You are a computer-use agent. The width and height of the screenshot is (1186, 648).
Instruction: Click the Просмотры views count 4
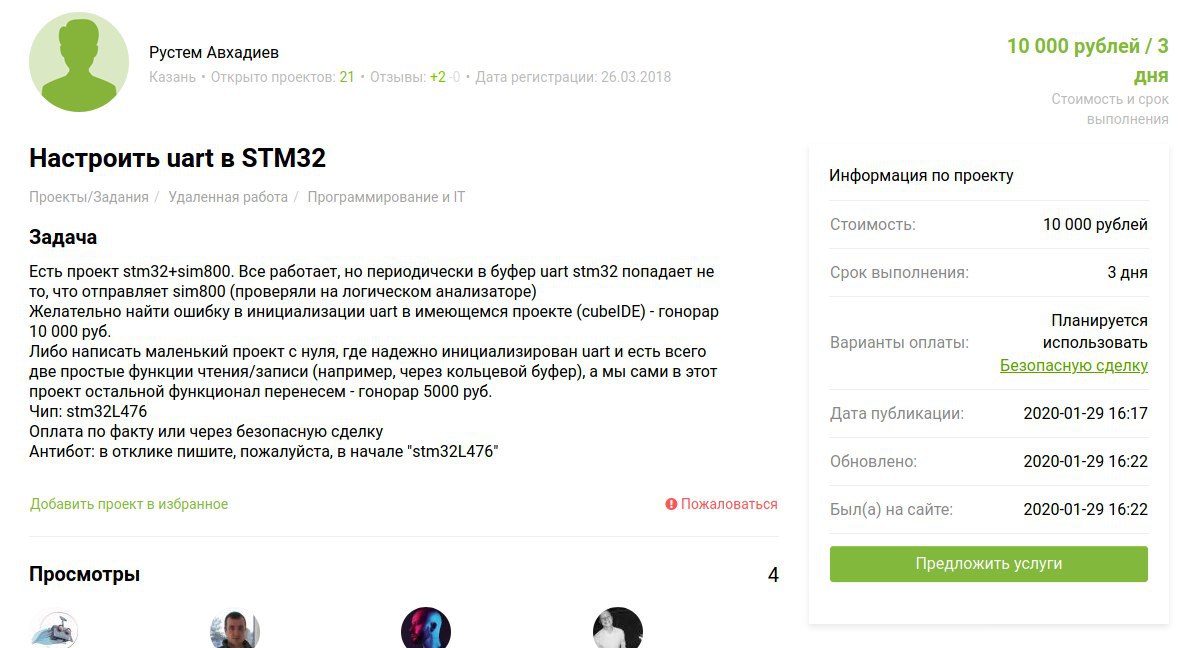tap(773, 575)
